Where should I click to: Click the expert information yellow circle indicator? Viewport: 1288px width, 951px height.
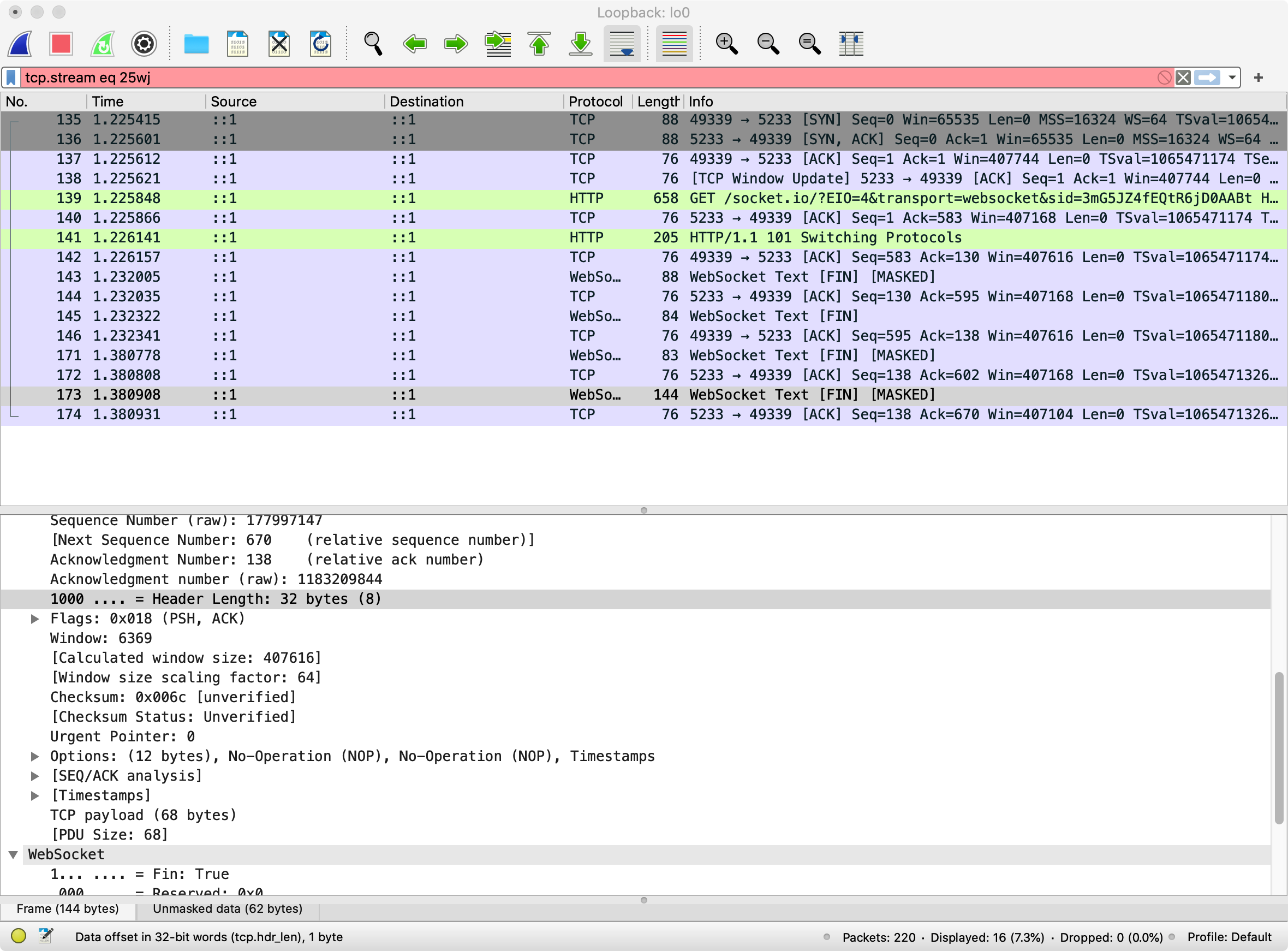19,936
